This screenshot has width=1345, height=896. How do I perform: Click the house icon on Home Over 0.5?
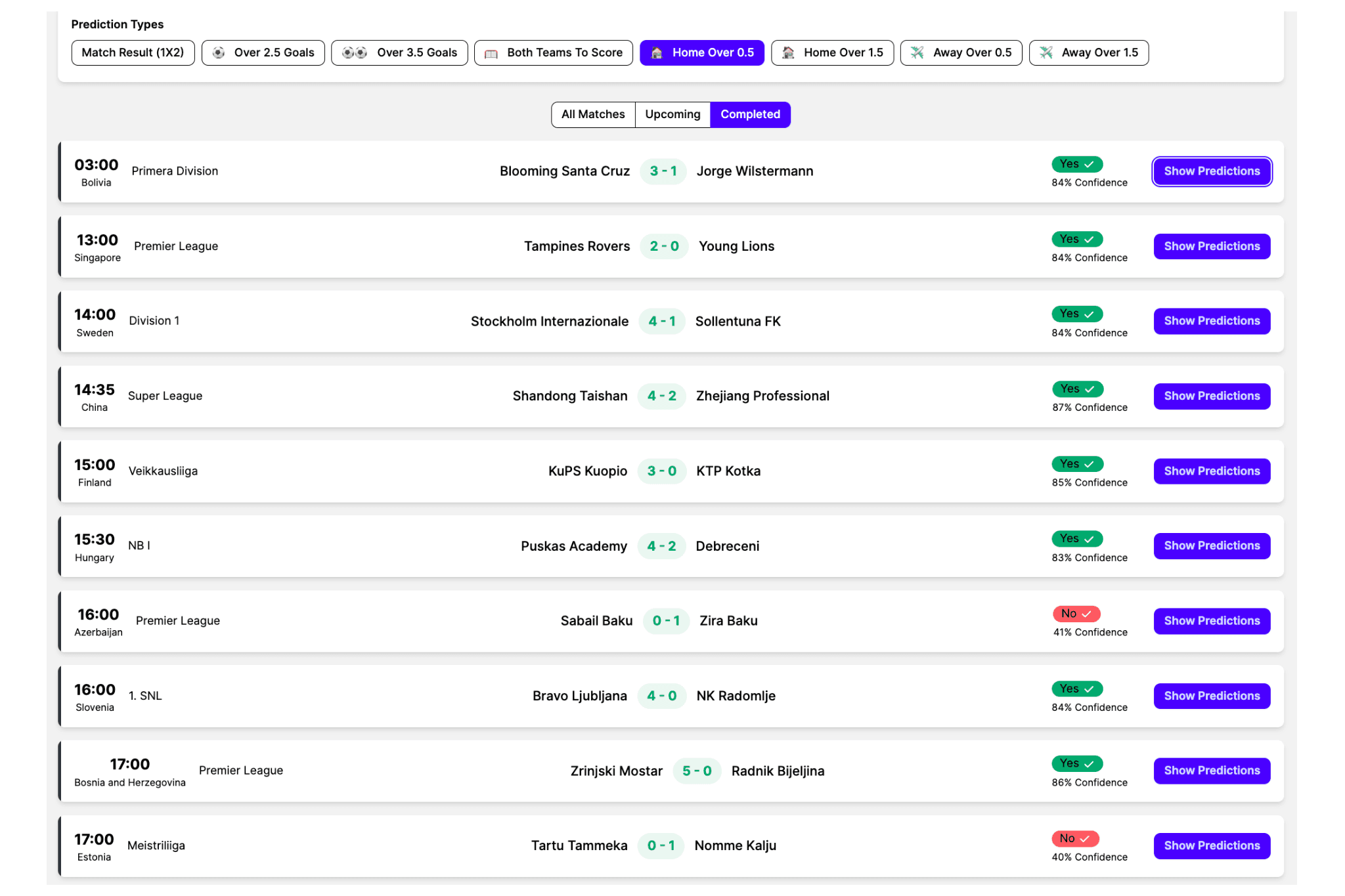point(656,53)
